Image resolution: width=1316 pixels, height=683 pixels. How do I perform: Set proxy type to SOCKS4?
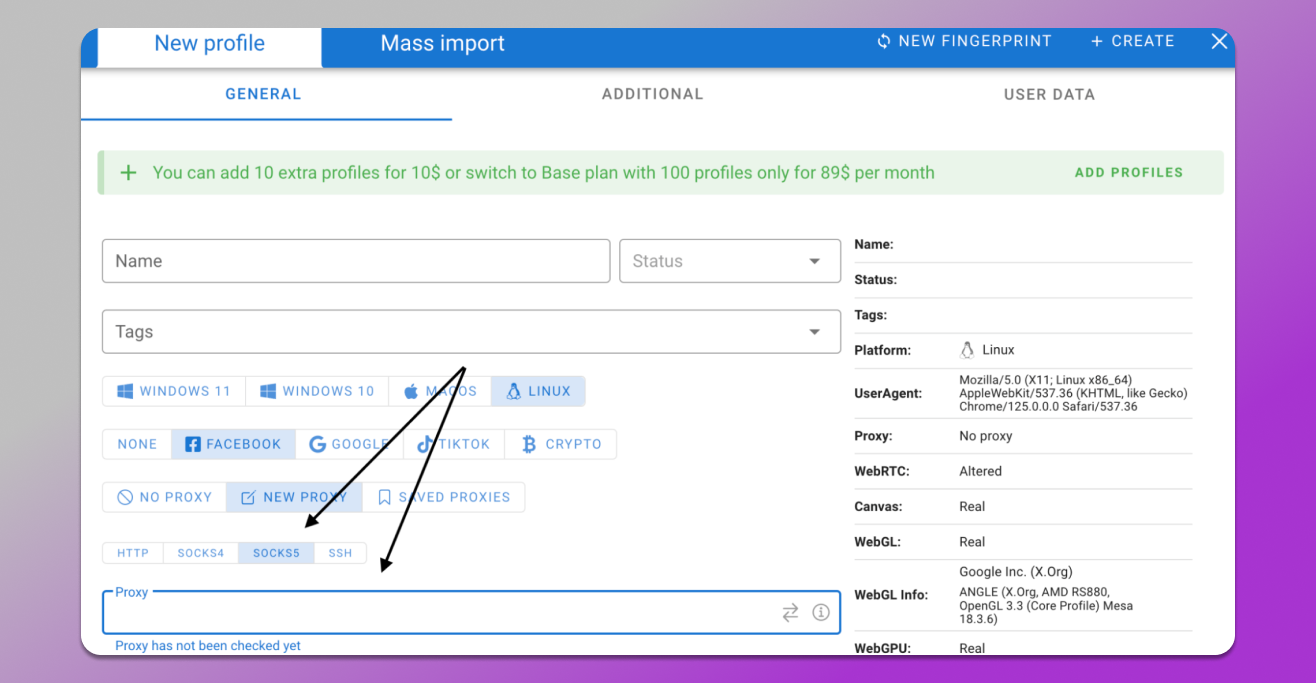point(201,553)
